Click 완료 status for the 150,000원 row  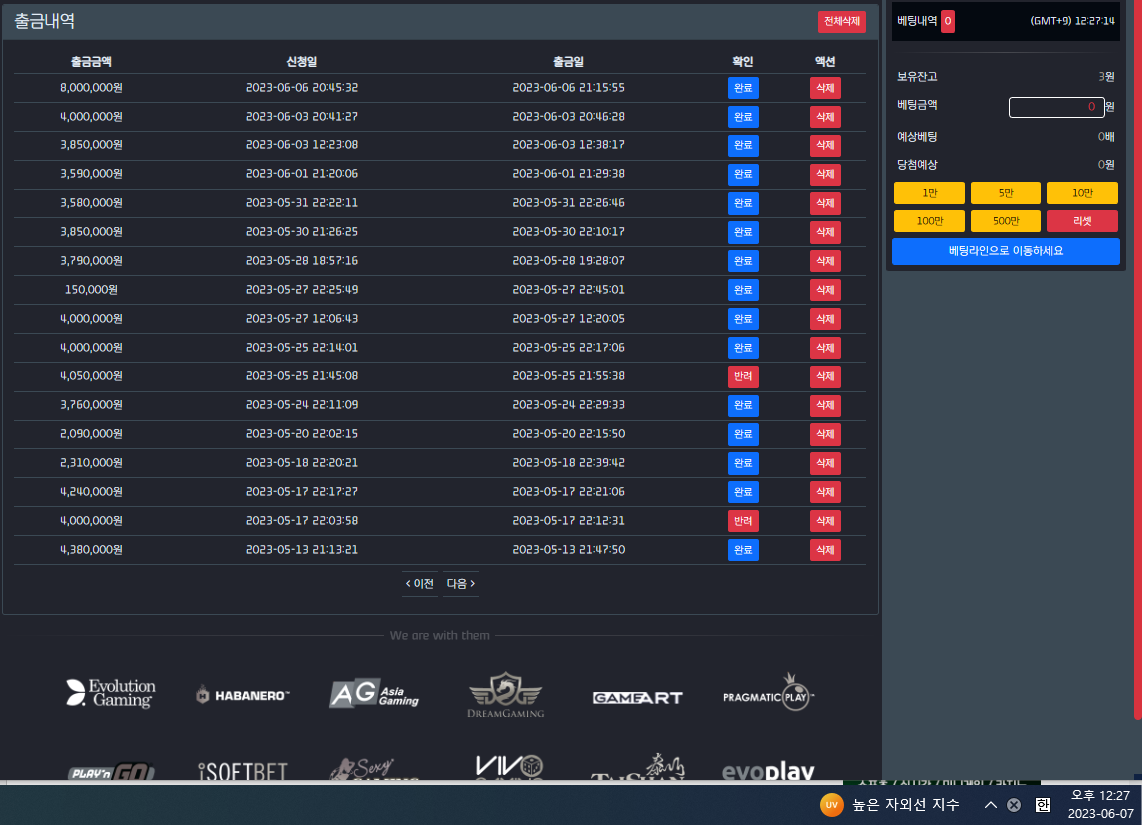(743, 290)
